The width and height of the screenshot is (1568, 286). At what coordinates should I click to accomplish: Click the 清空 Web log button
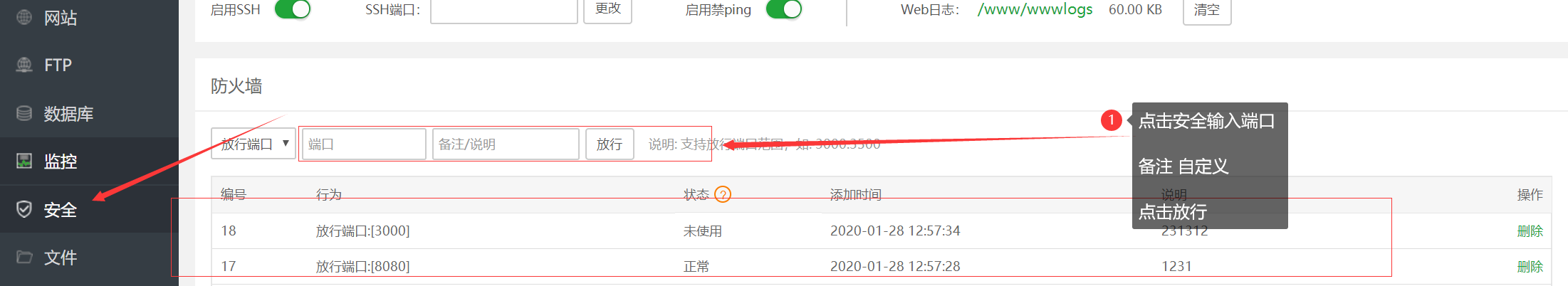point(1207,10)
